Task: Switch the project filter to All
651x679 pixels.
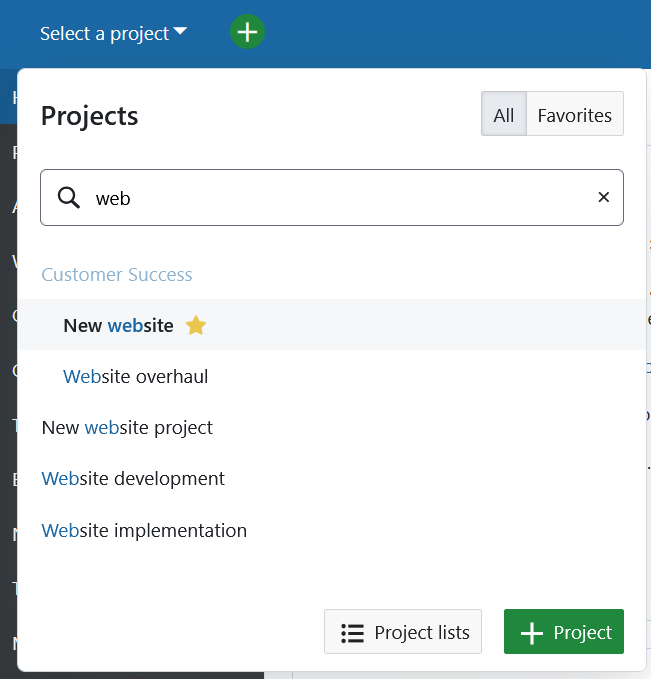Action: click(503, 115)
